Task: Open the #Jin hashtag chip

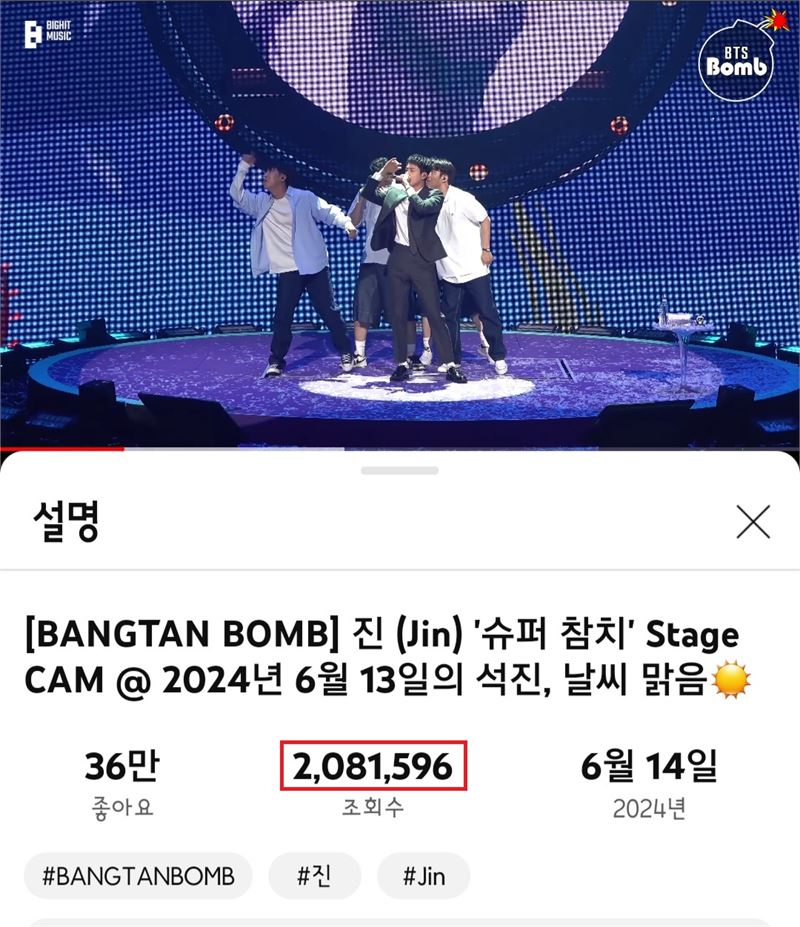Action: pos(423,876)
